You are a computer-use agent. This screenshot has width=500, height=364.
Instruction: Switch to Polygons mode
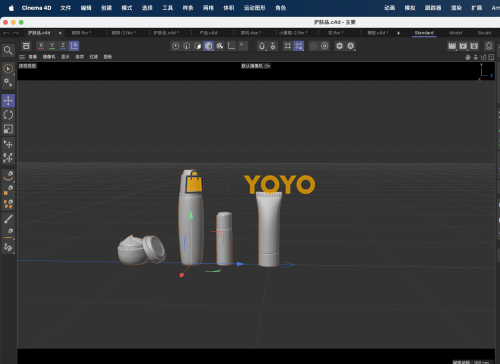198,46
